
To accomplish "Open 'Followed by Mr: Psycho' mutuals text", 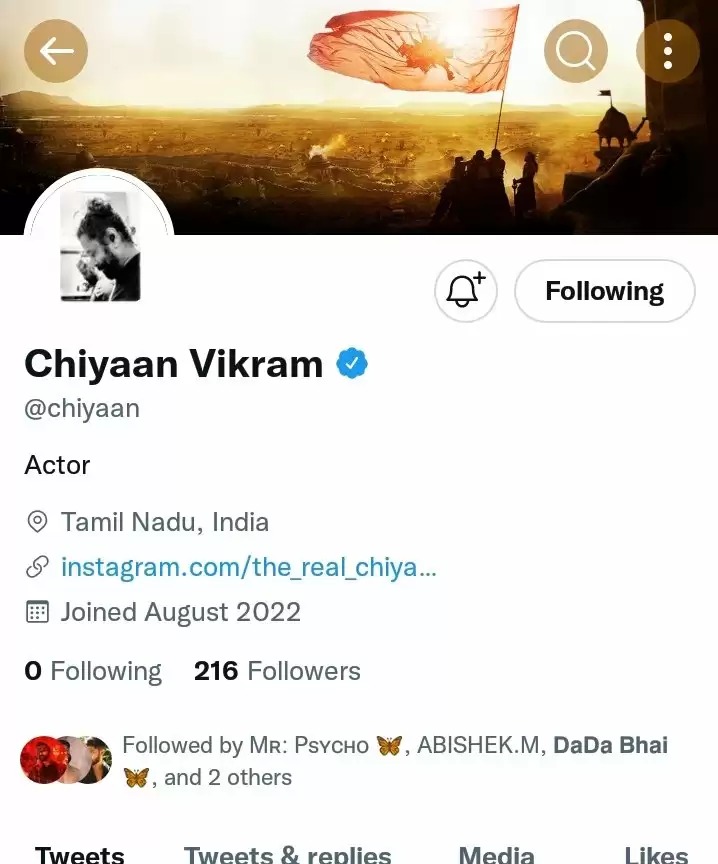I will [x=395, y=761].
